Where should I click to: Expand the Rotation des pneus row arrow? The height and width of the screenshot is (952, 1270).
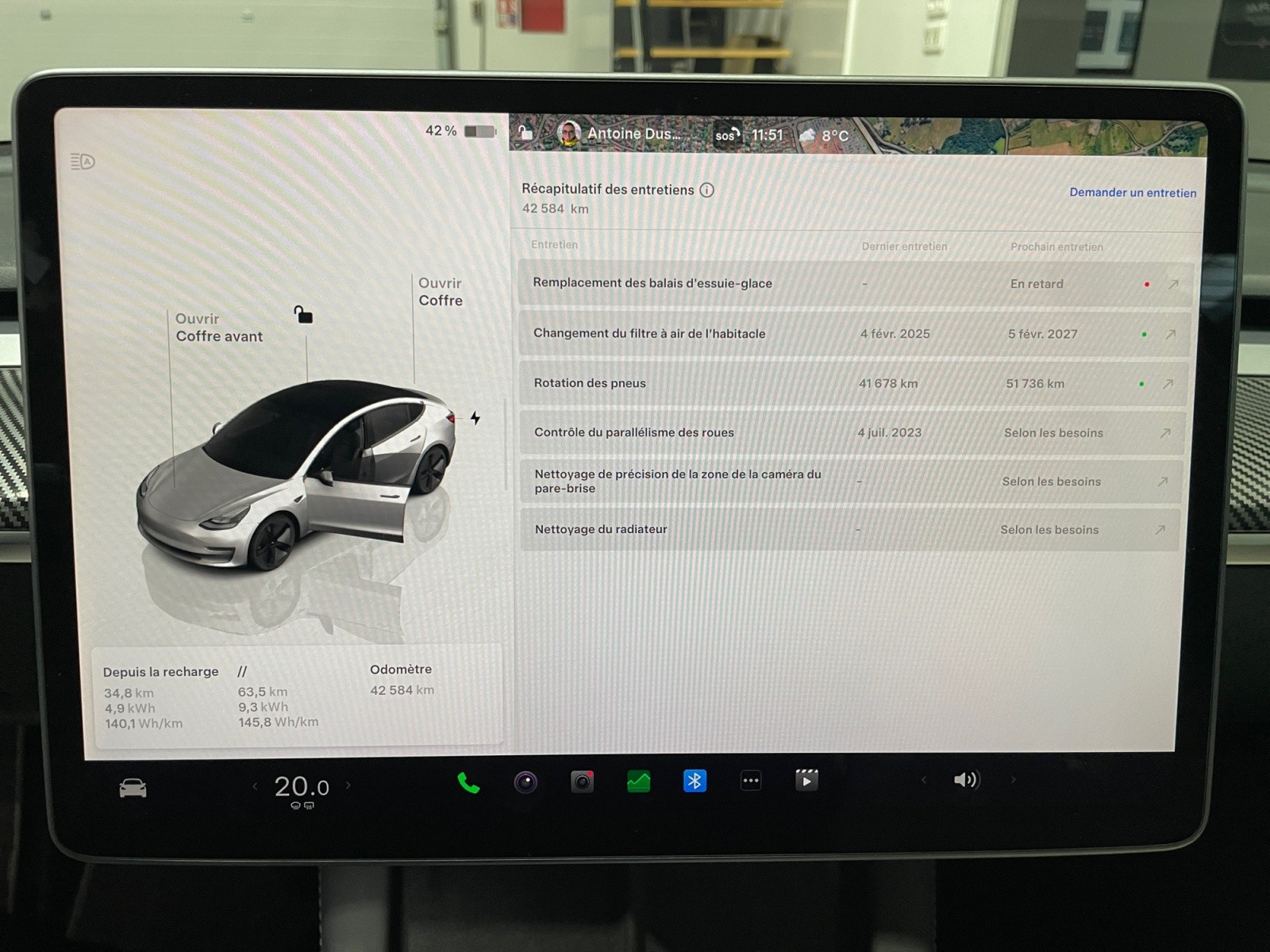pyautogui.click(x=1168, y=384)
